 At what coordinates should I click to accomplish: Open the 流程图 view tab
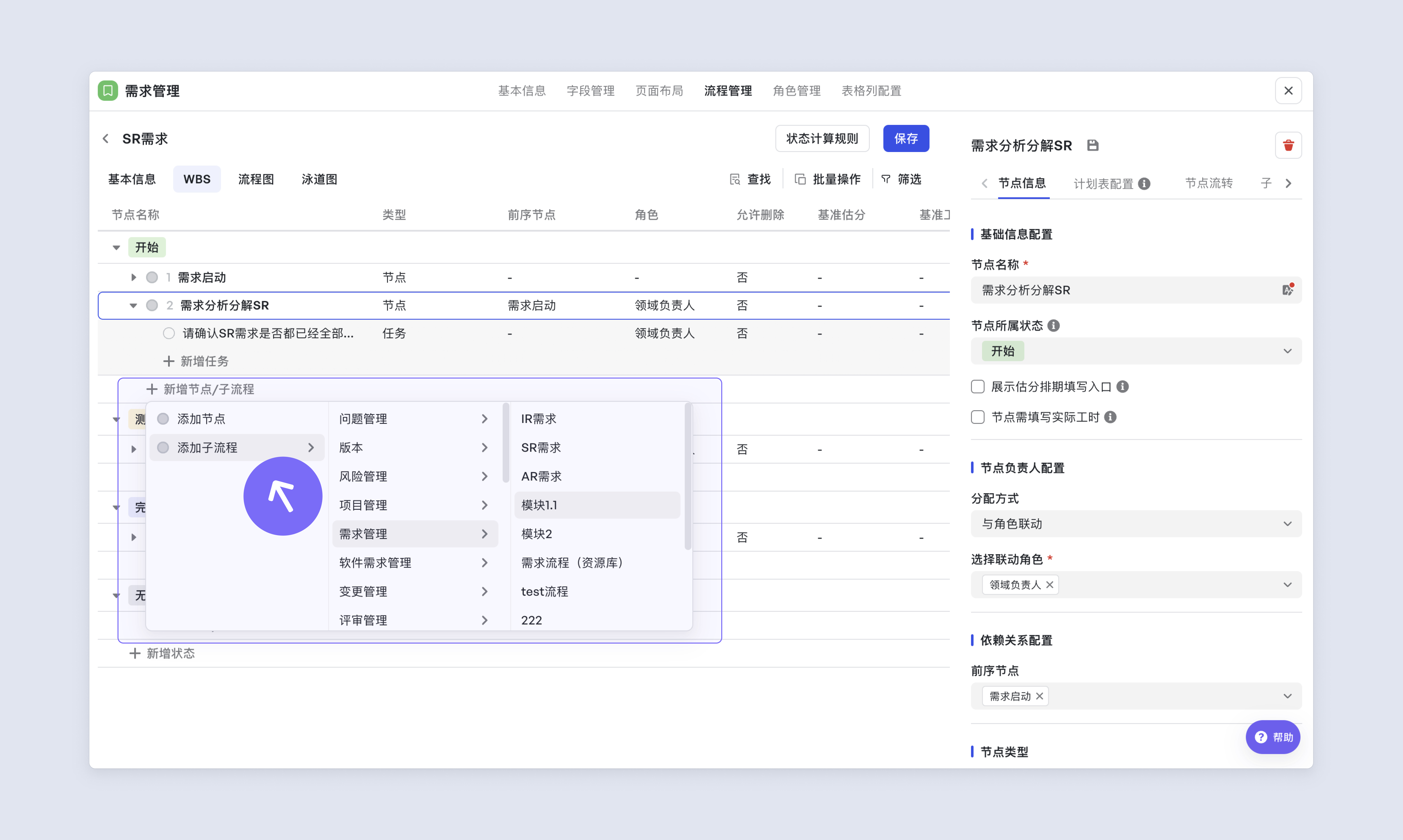(x=256, y=179)
